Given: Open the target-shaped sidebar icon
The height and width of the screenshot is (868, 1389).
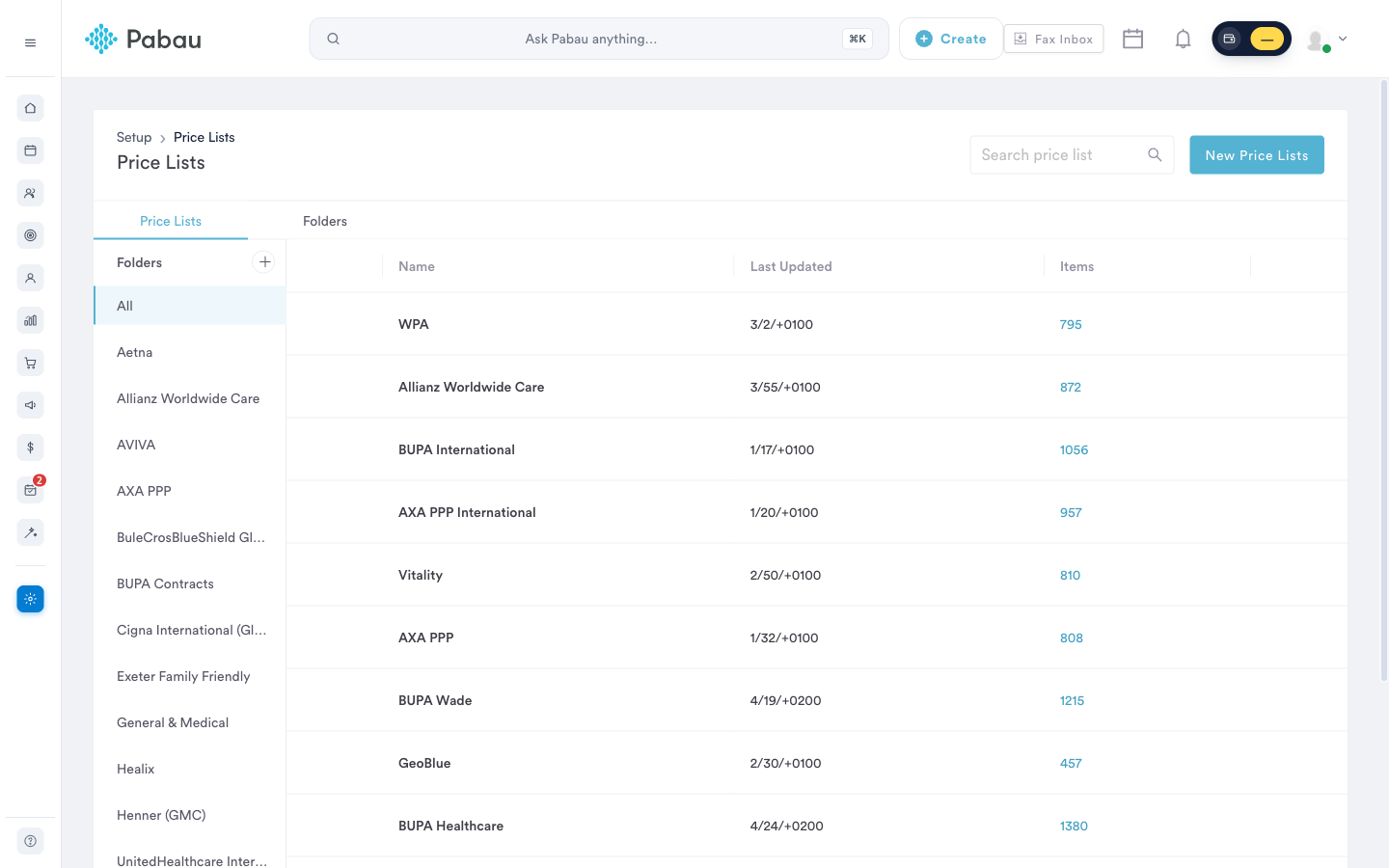Looking at the screenshot, I should point(30,235).
